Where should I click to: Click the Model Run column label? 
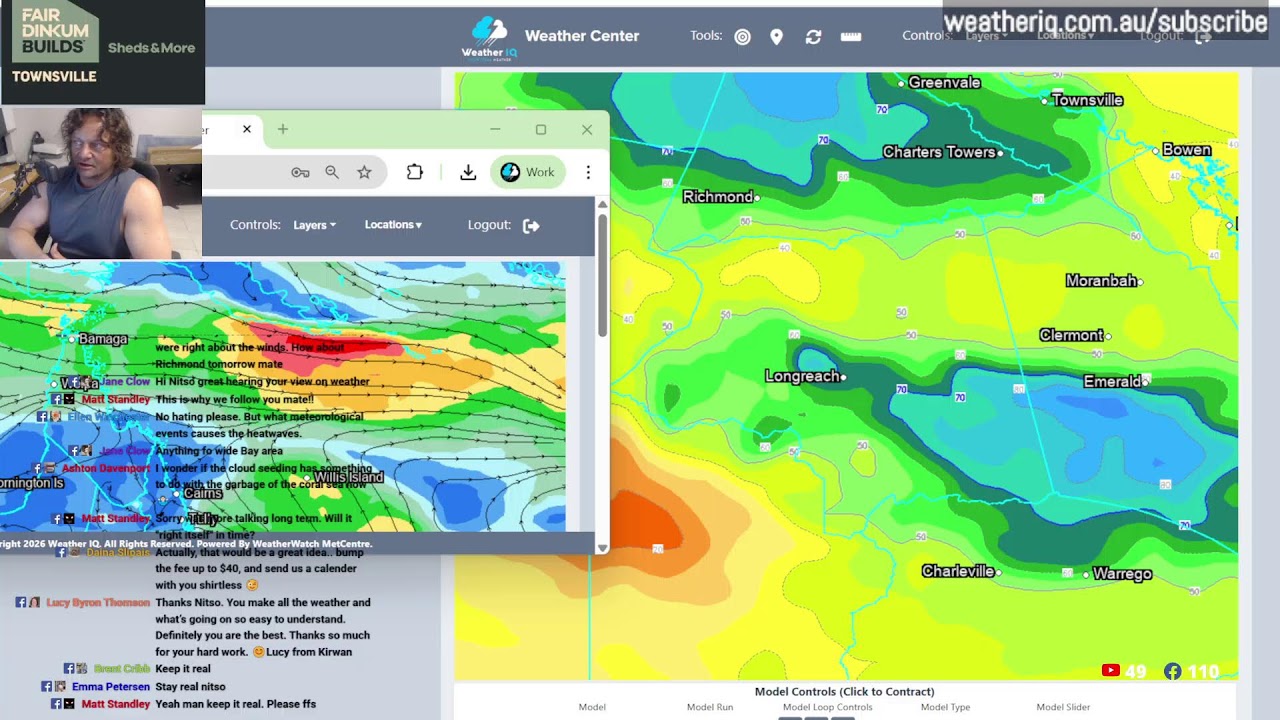710,707
